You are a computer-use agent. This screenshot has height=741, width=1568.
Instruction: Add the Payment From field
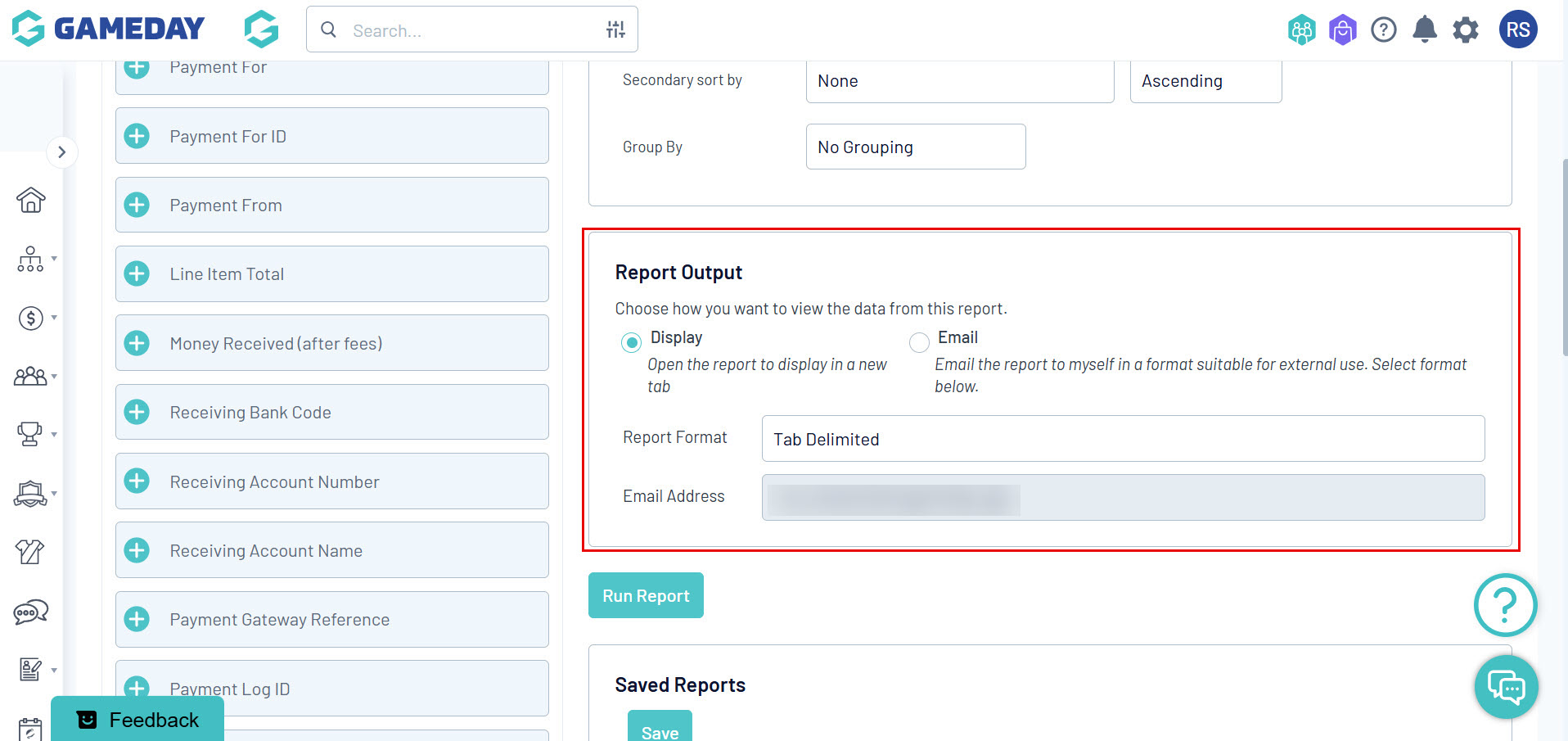tap(137, 205)
